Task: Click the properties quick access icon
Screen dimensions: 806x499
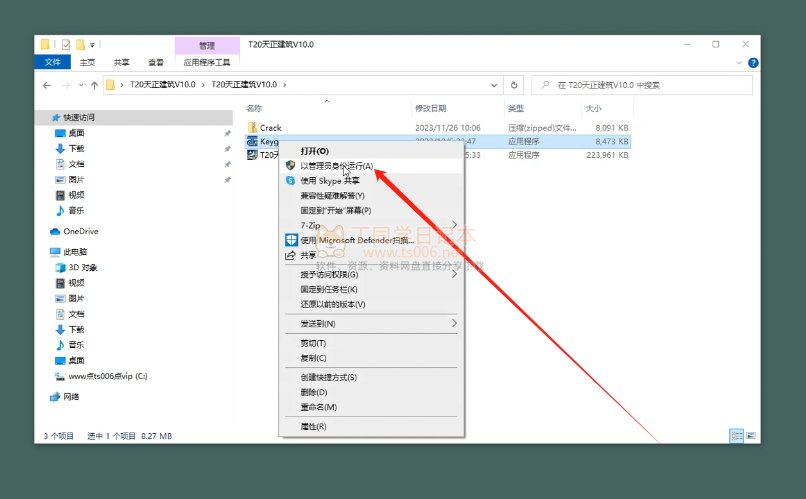Action: point(66,45)
